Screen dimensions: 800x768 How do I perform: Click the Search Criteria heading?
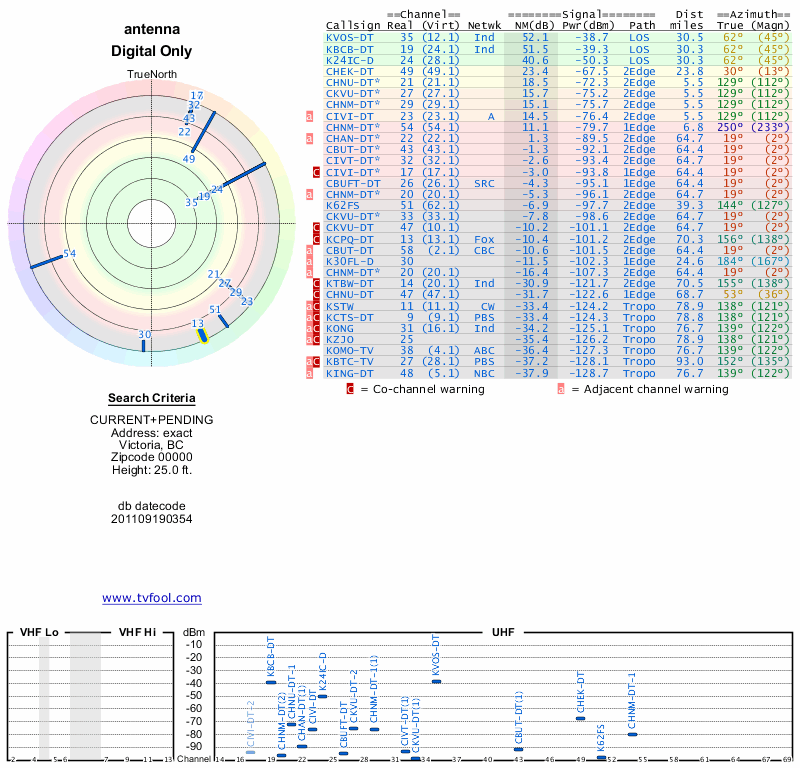click(x=152, y=398)
